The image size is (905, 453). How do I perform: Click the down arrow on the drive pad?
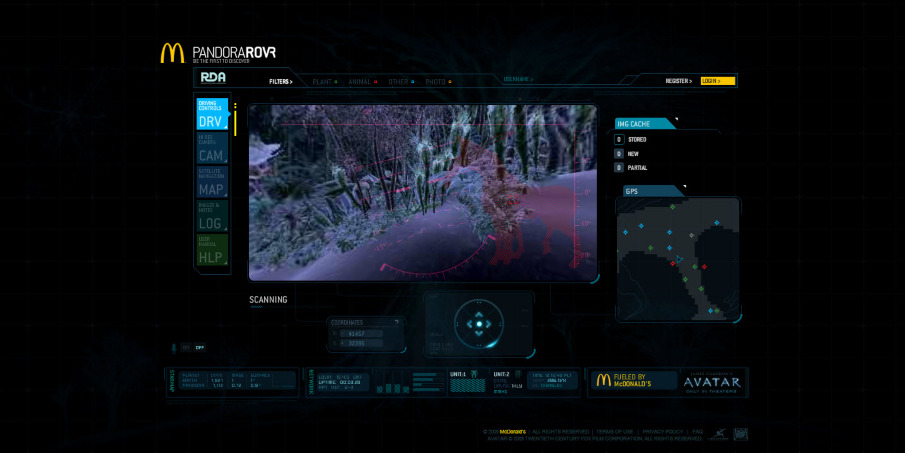[x=478, y=334]
